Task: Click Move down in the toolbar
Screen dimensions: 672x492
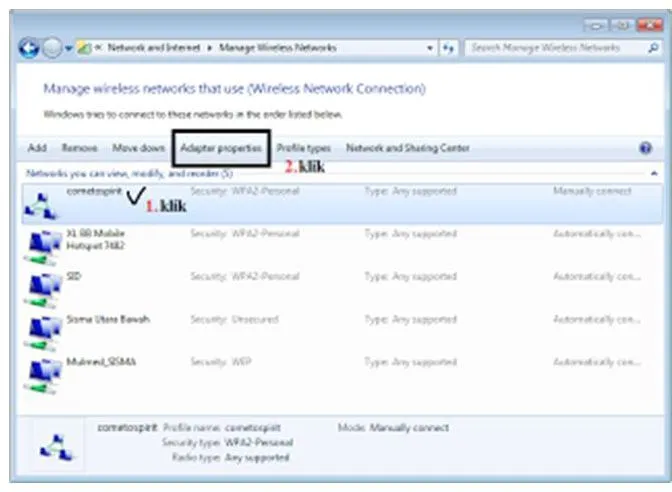Action: click(x=138, y=148)
